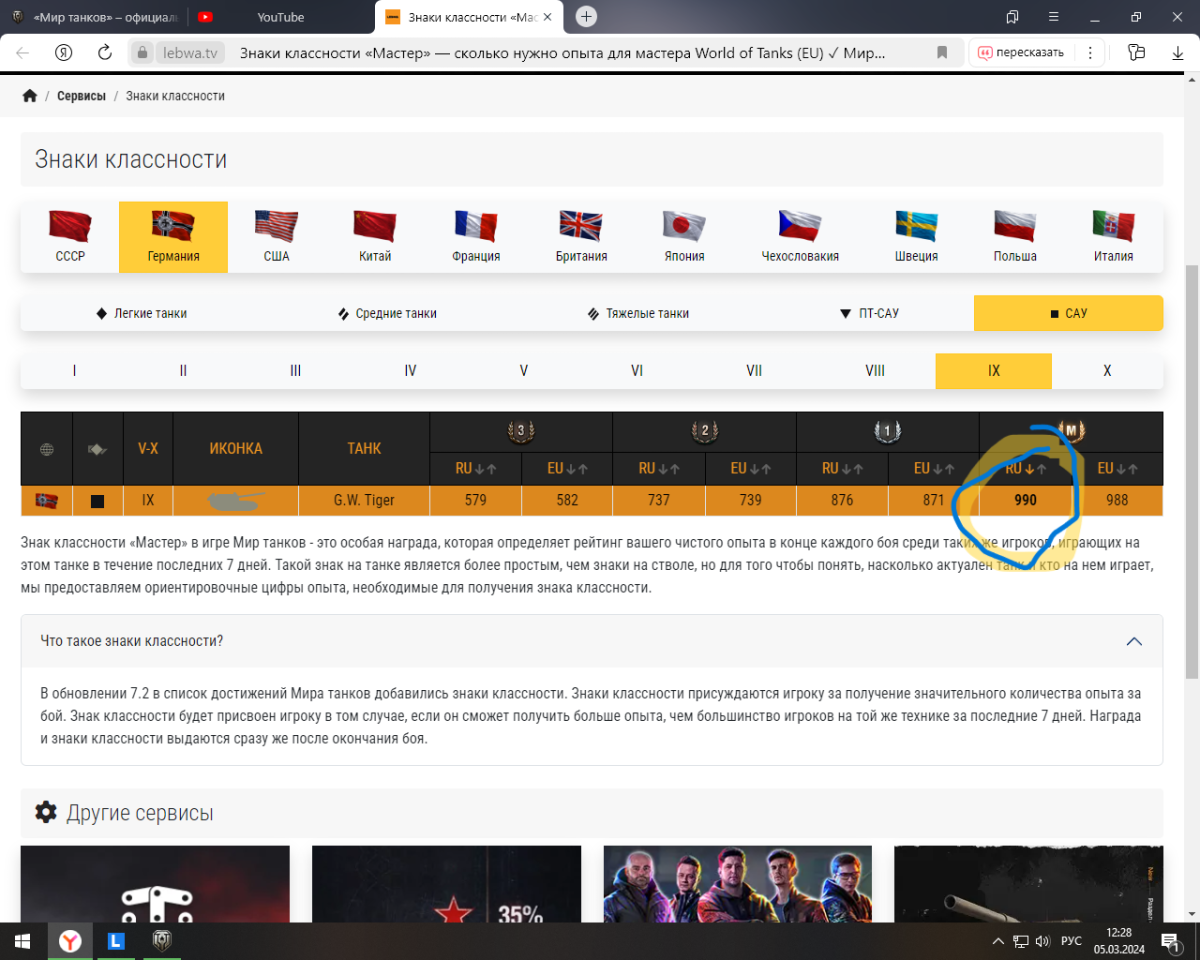The height and width of the screenshot is (960, 1200).
Task: Select tier VII
Action: (754, 370)
